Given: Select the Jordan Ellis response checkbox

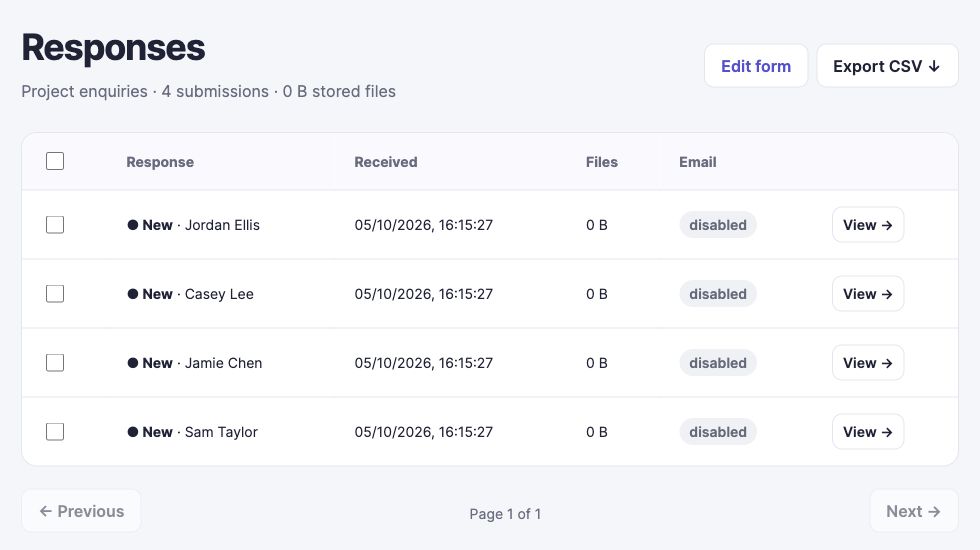Looking at the screenshot, I should tap(55, 225).
